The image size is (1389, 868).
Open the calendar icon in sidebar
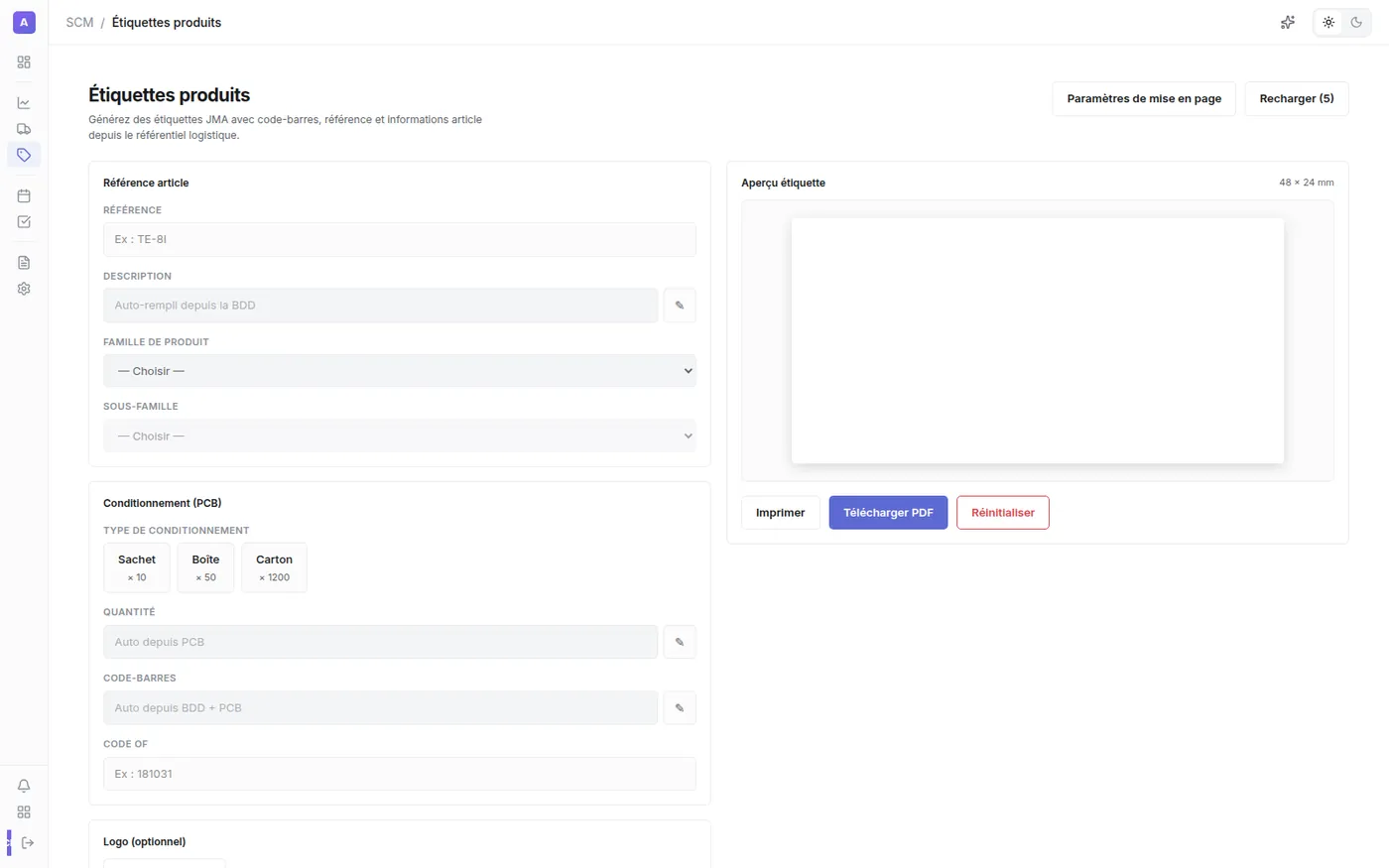click(x=24, y=195)
